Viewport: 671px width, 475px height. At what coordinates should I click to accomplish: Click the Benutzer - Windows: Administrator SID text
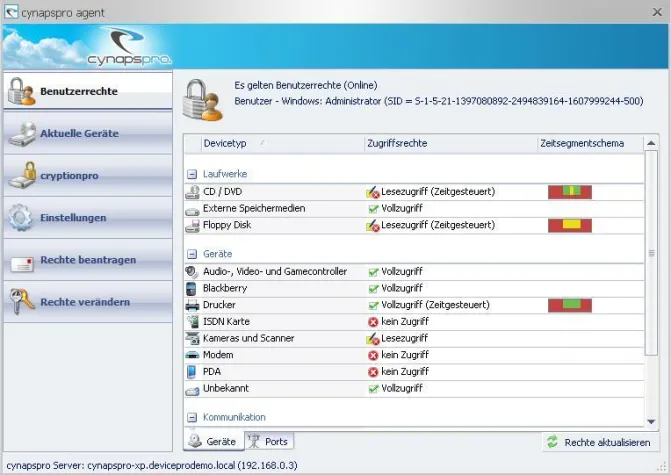439,101
